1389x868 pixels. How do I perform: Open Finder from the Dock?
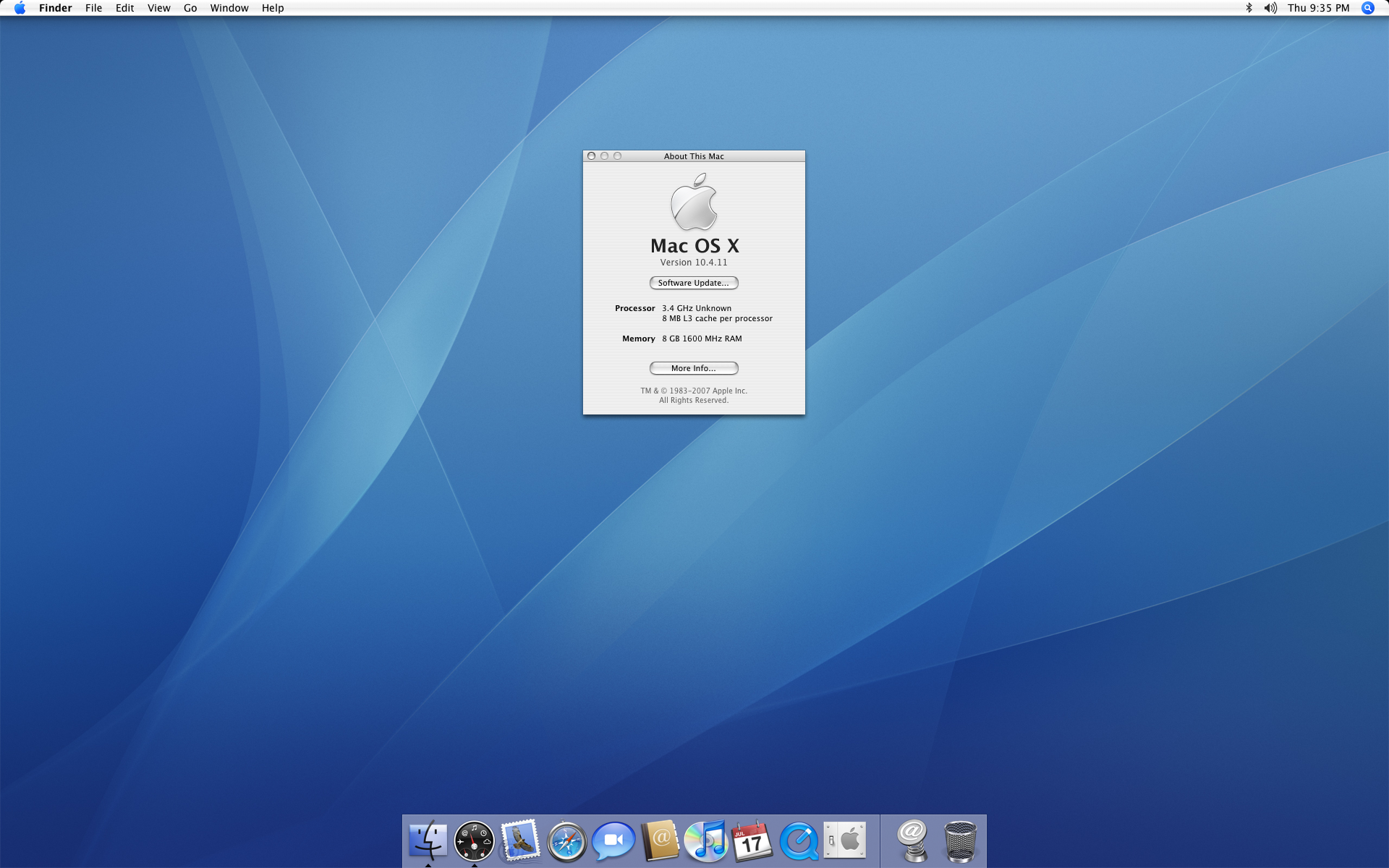[x=428, y=841]
